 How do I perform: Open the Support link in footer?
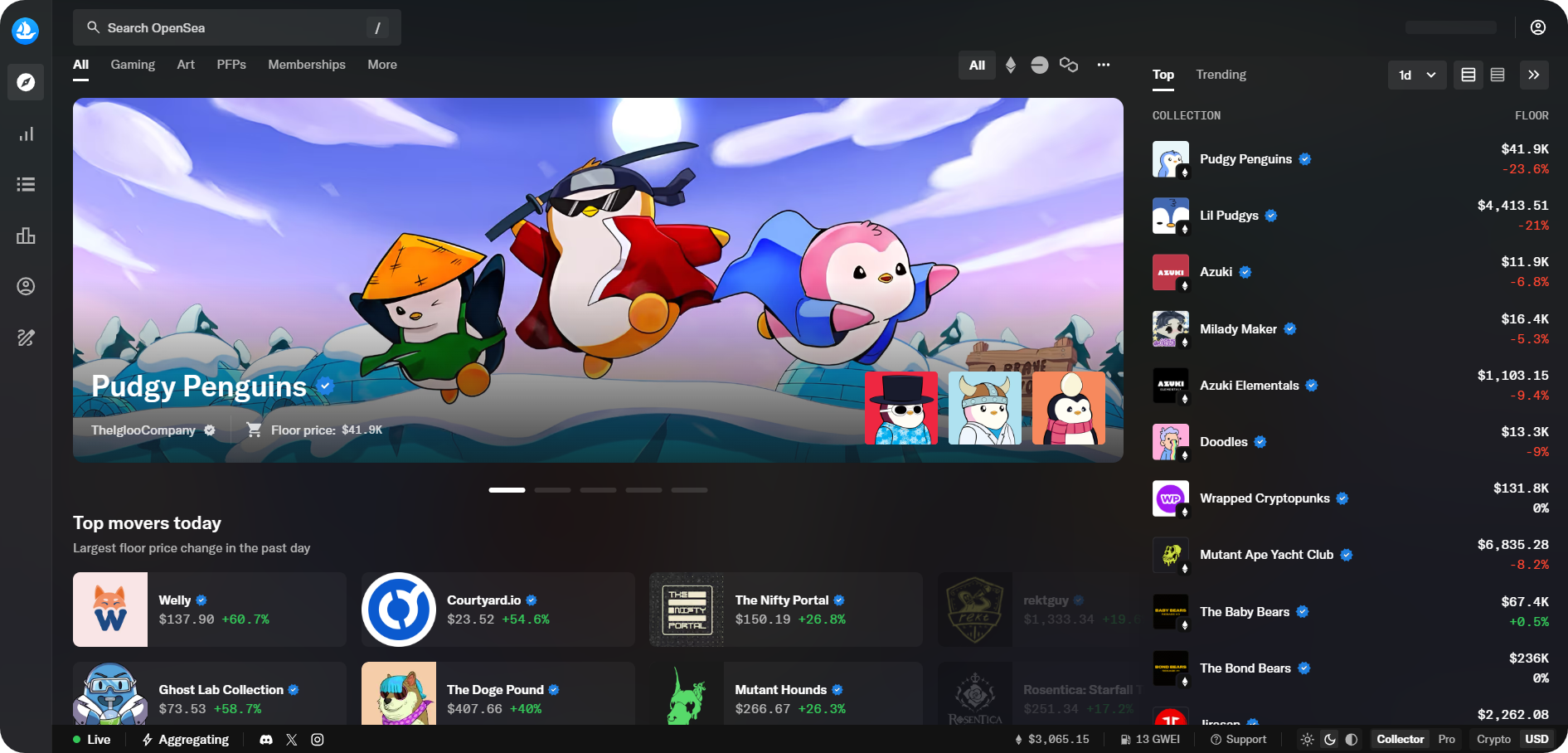(1239, 739)
